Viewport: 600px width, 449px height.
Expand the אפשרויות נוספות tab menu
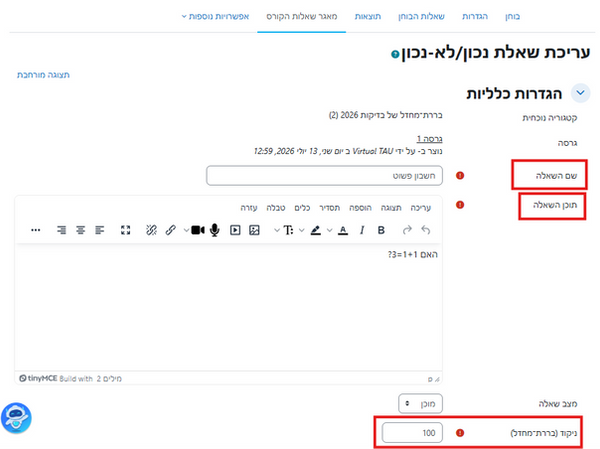(215, 16)
